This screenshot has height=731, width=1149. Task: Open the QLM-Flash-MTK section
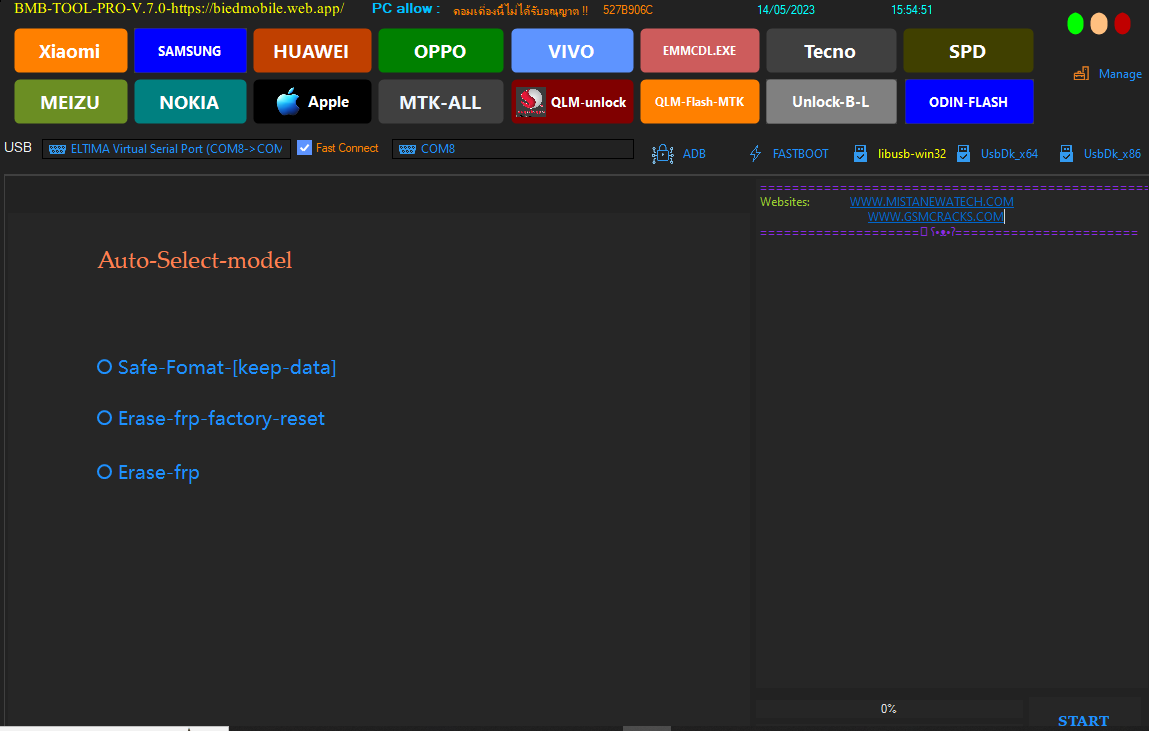click(700, 102)
